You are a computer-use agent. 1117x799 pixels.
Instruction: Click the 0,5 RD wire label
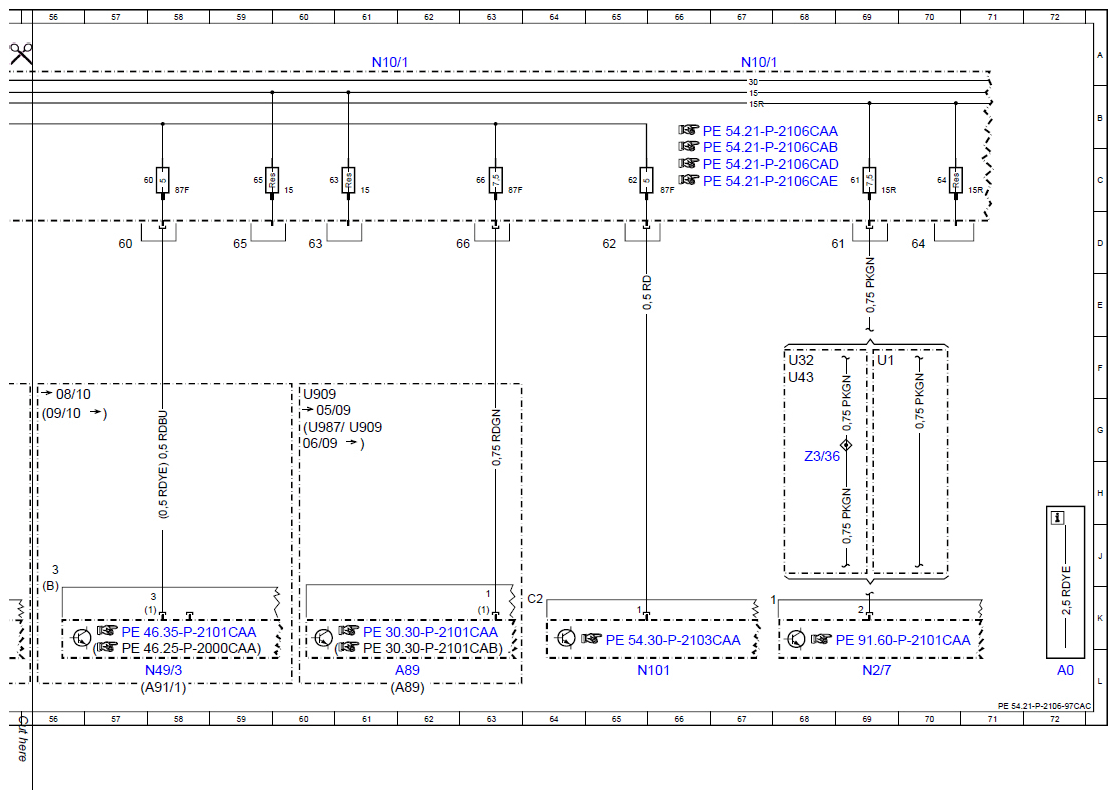(647, 293)
